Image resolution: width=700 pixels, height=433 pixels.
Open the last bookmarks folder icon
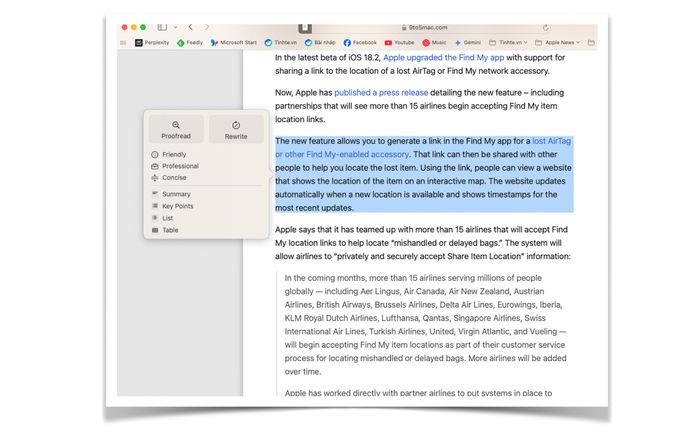coord(591,43)
